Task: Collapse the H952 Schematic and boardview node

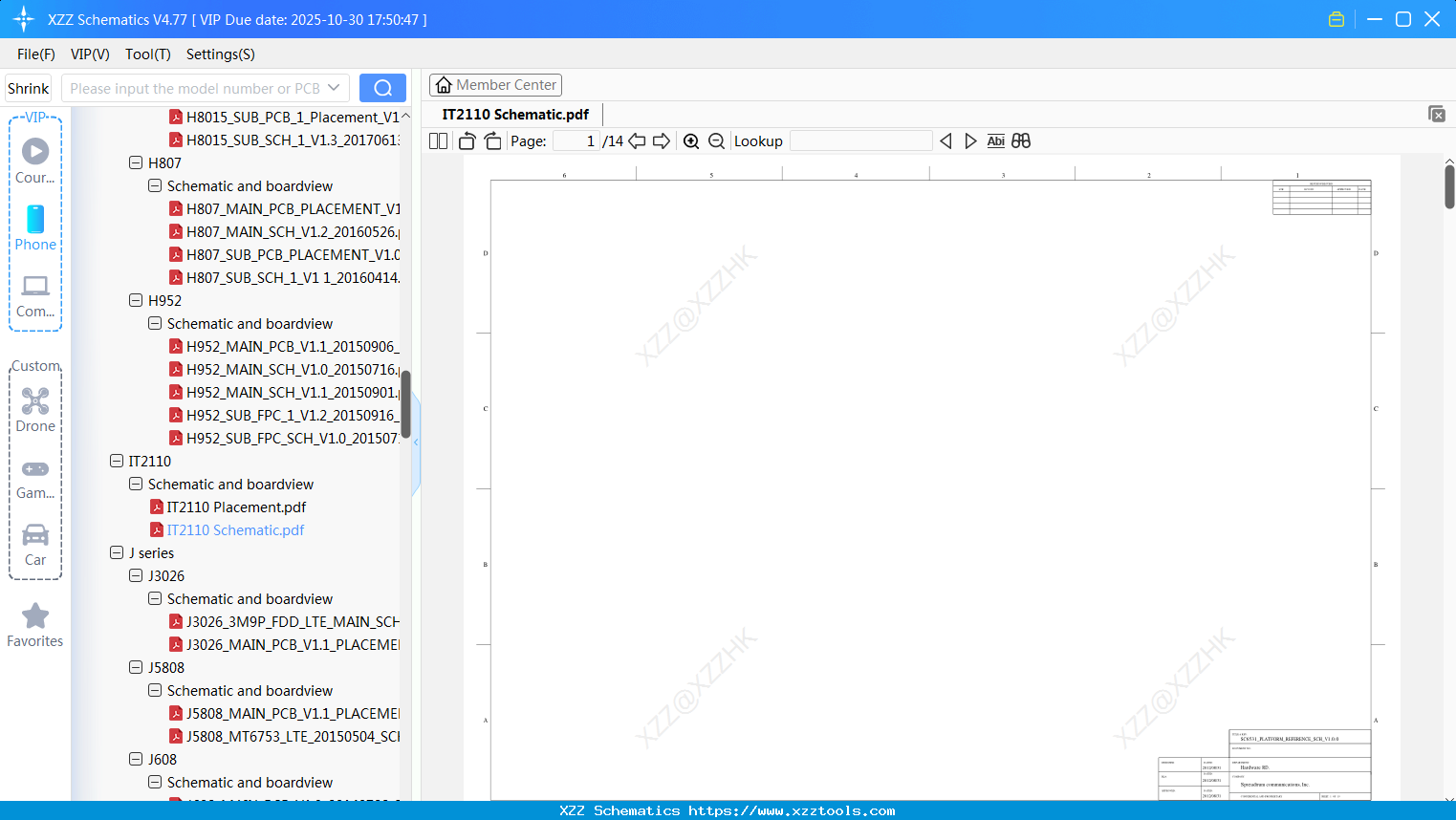Action: [154, 323]
